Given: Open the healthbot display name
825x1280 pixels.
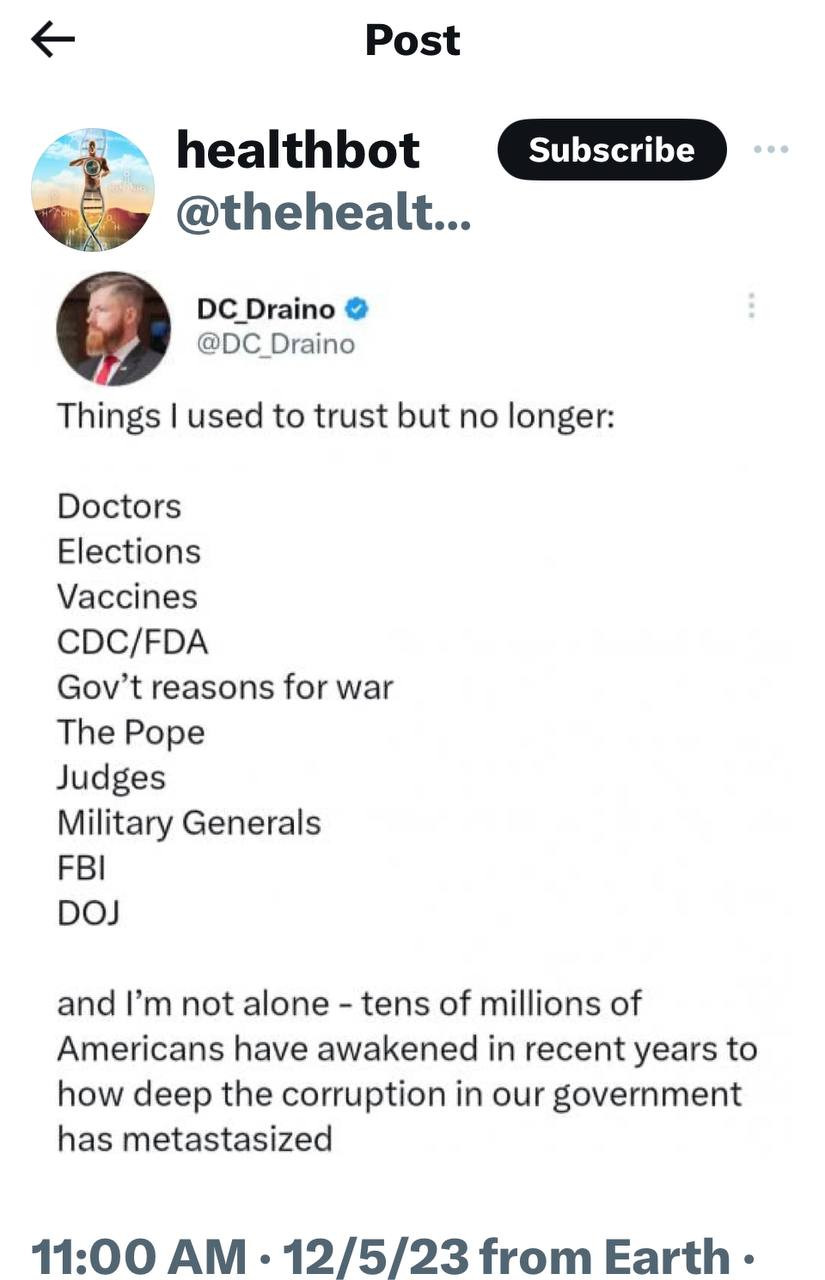Looking at the screenshot, I should click(298, 150).
